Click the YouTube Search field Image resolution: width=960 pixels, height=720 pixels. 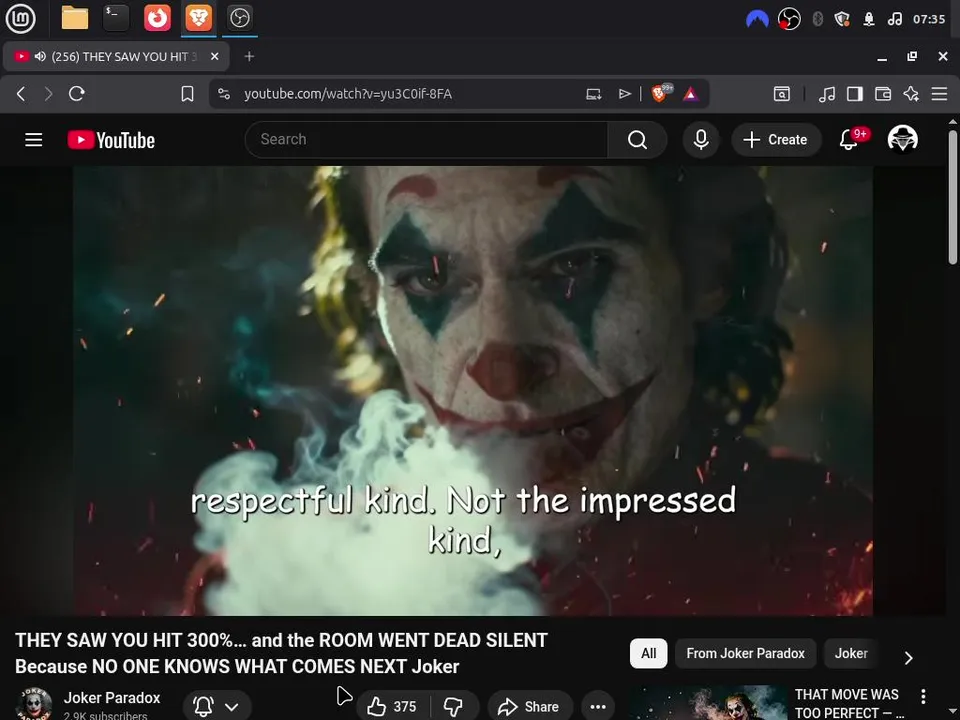pyautogui.click(x=426, y=140)
